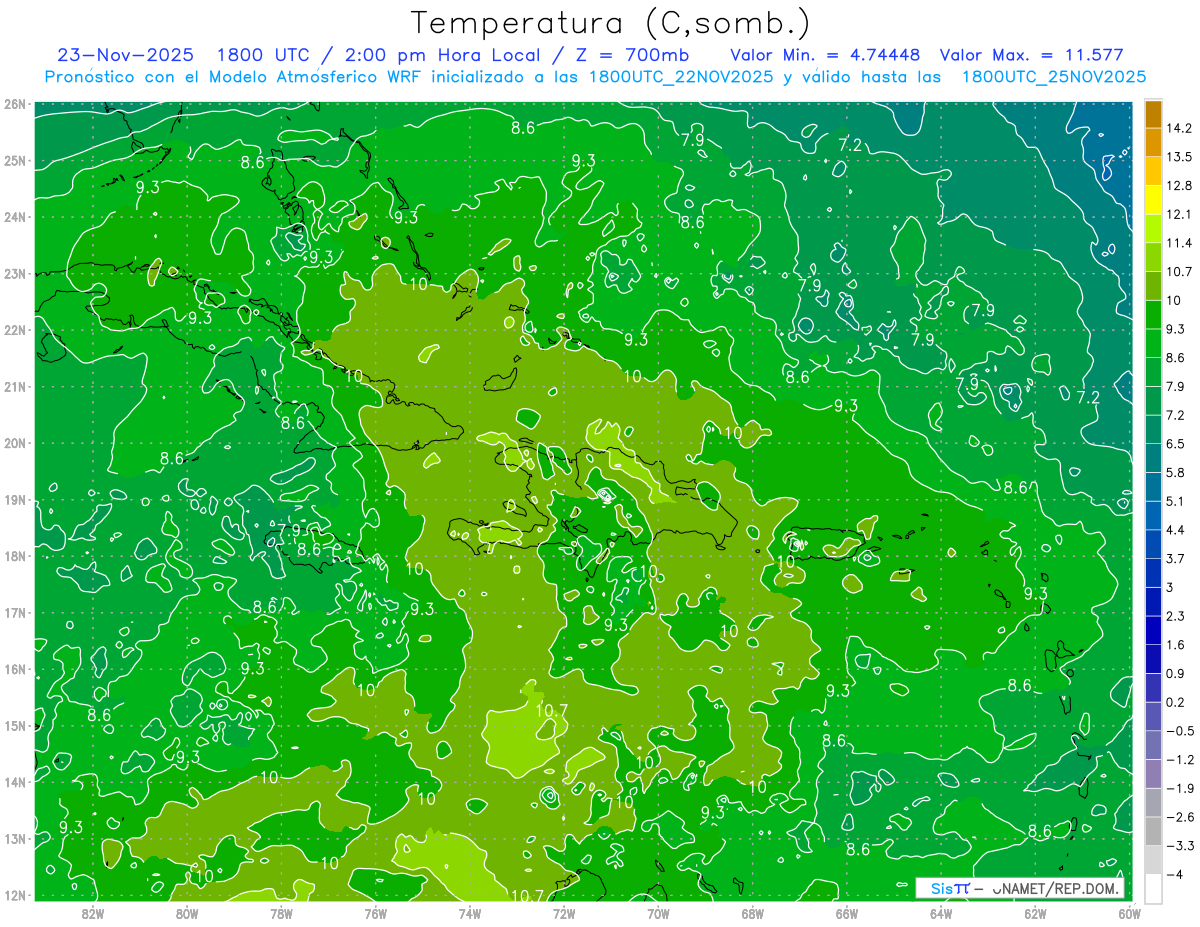The height and width of the screenshot is (927, 1200).
Task: Click longitude axis label "82W"
Action: 93,913
